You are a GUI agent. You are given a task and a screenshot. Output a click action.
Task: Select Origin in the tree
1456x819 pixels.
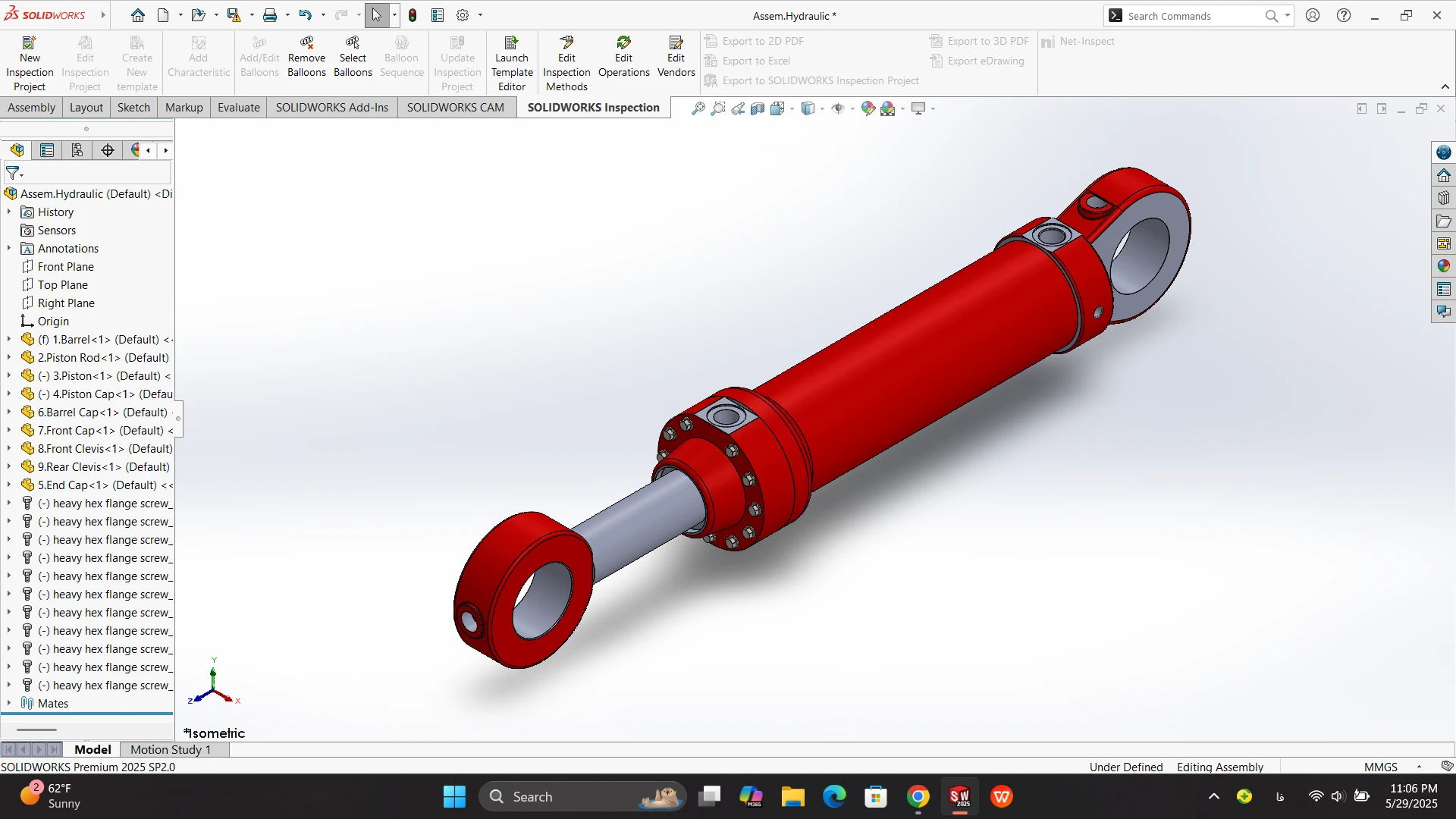coord(53,322)
